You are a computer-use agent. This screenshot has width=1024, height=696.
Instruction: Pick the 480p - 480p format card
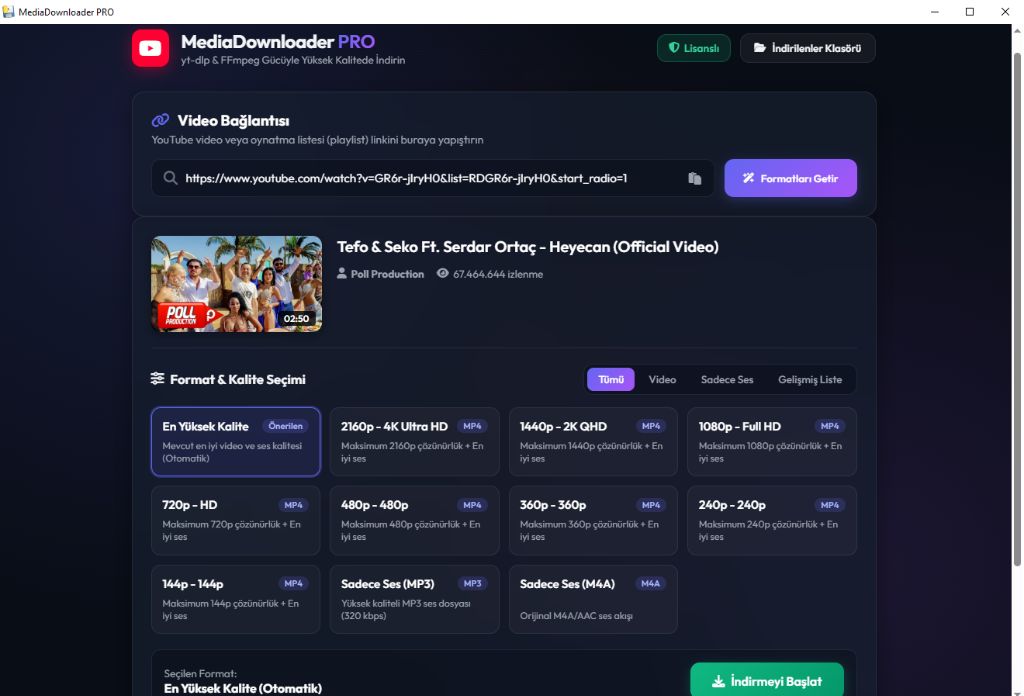point(415,520)
